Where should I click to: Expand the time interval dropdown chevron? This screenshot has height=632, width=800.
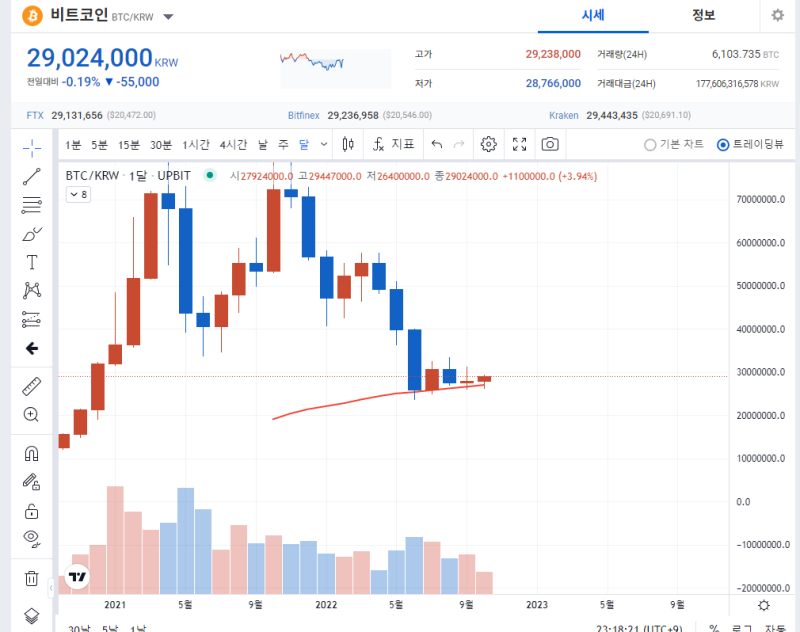(x=323, y=144)
